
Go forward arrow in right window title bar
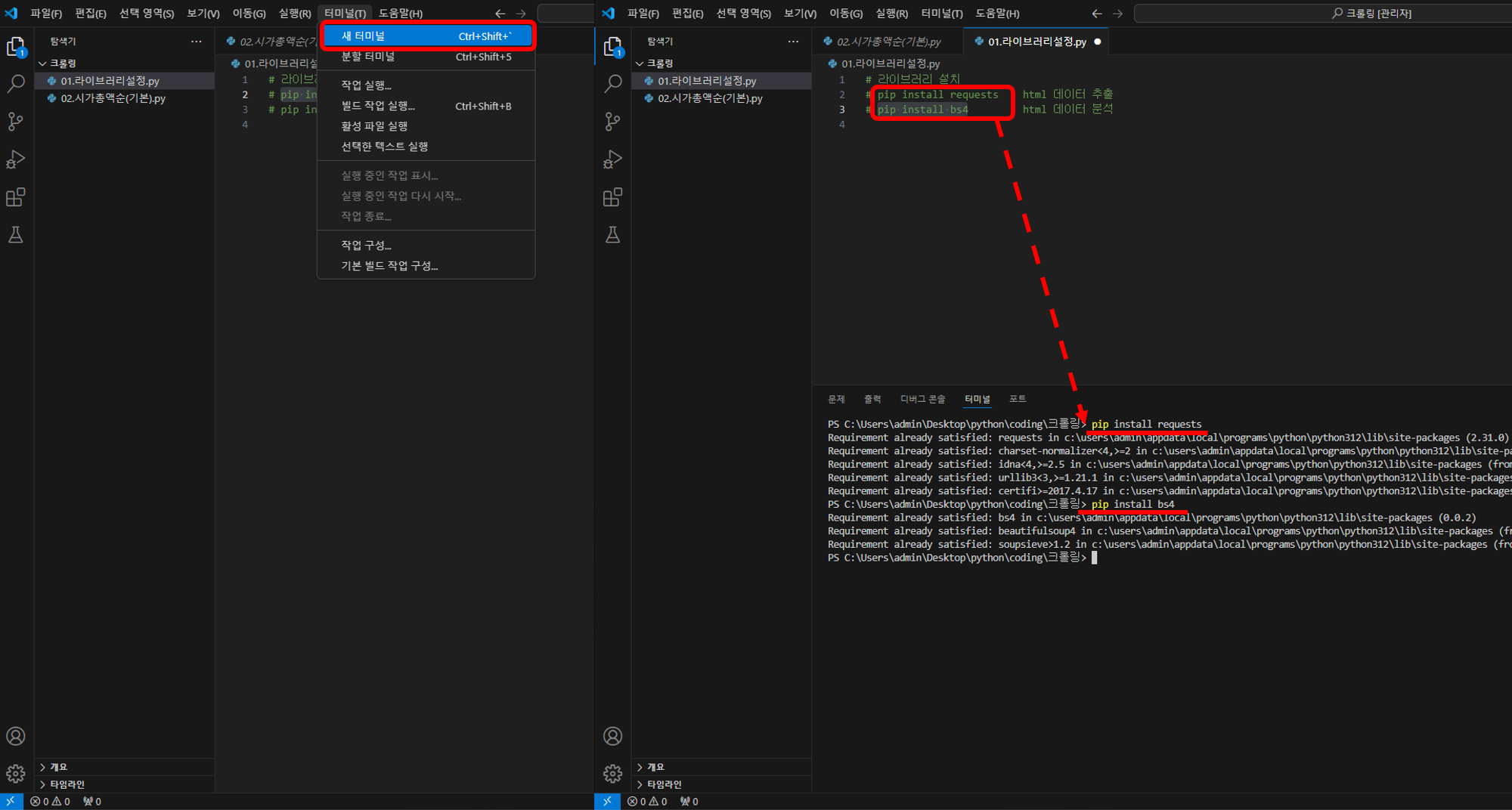1118,14
